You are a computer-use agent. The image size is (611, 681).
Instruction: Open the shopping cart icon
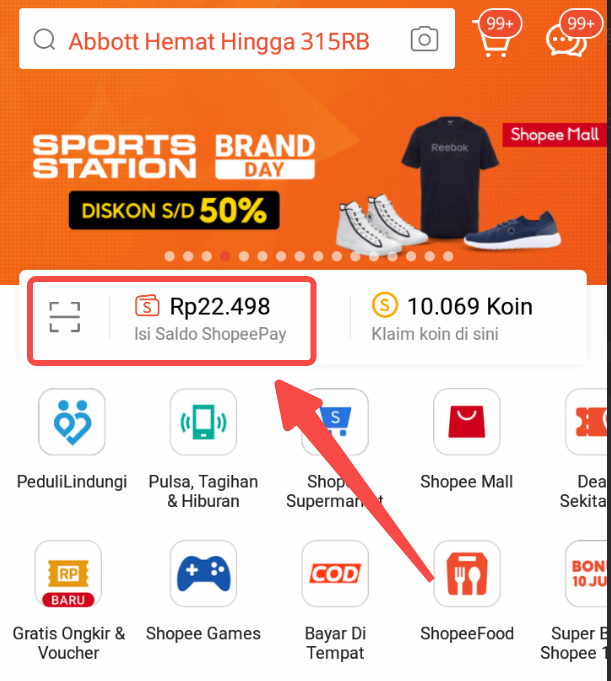[494, 38]
